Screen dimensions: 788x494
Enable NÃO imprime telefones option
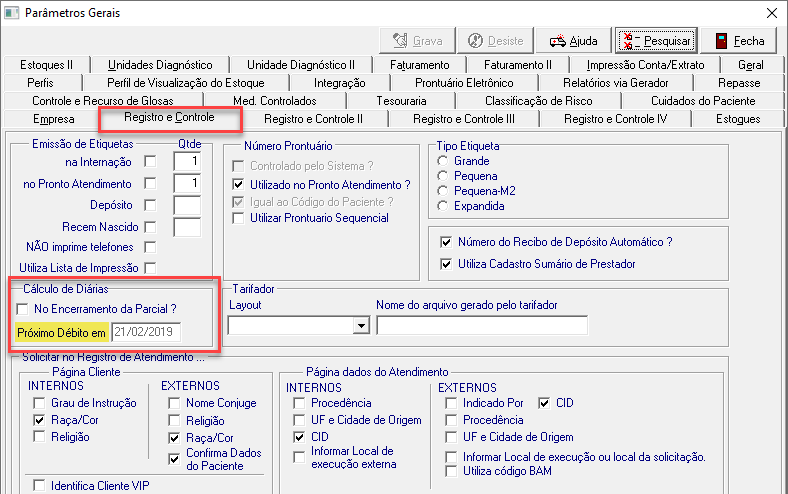pyautogui.click(x=150, y=247)
